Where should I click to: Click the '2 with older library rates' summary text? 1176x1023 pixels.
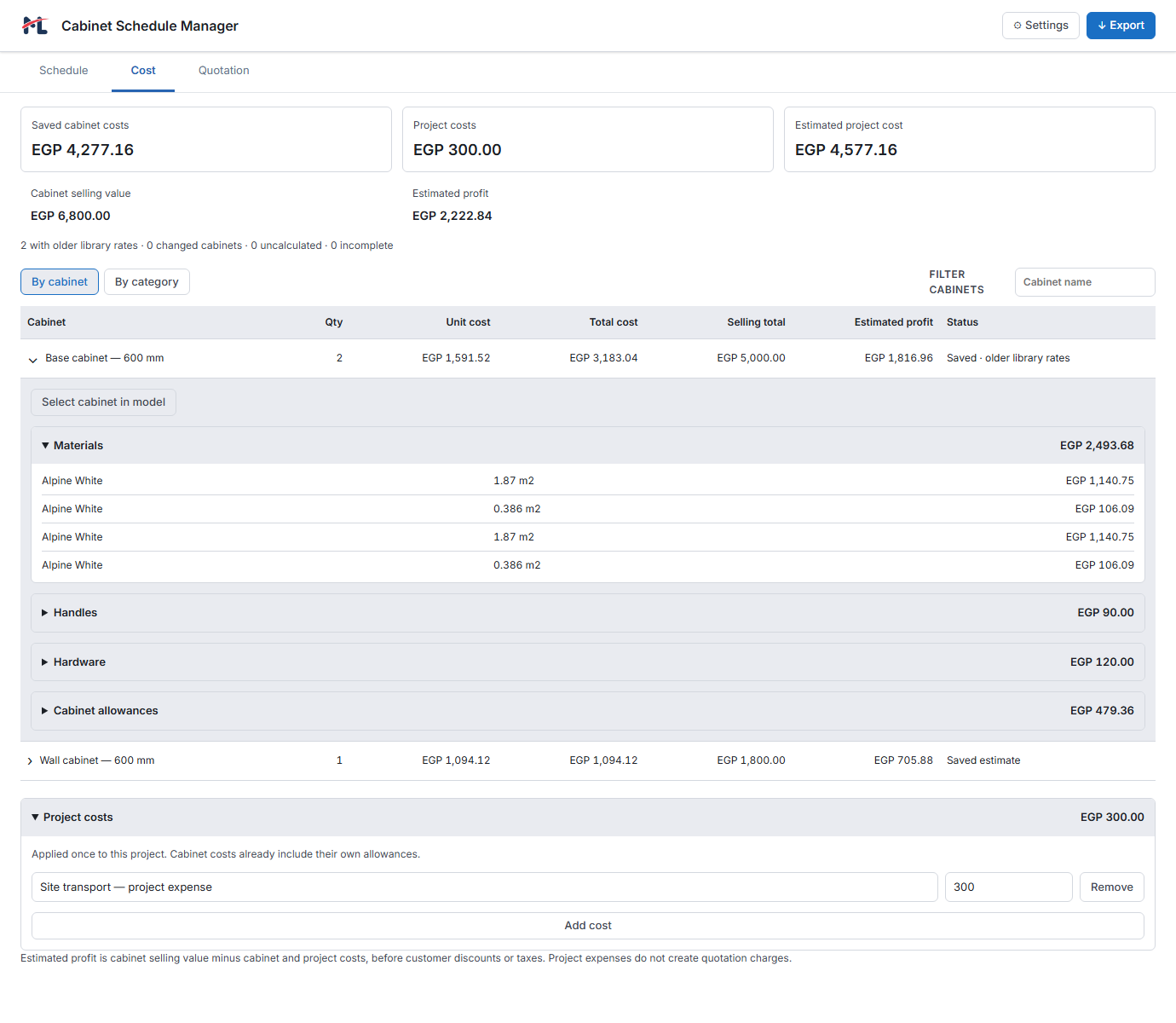point(79,246)
